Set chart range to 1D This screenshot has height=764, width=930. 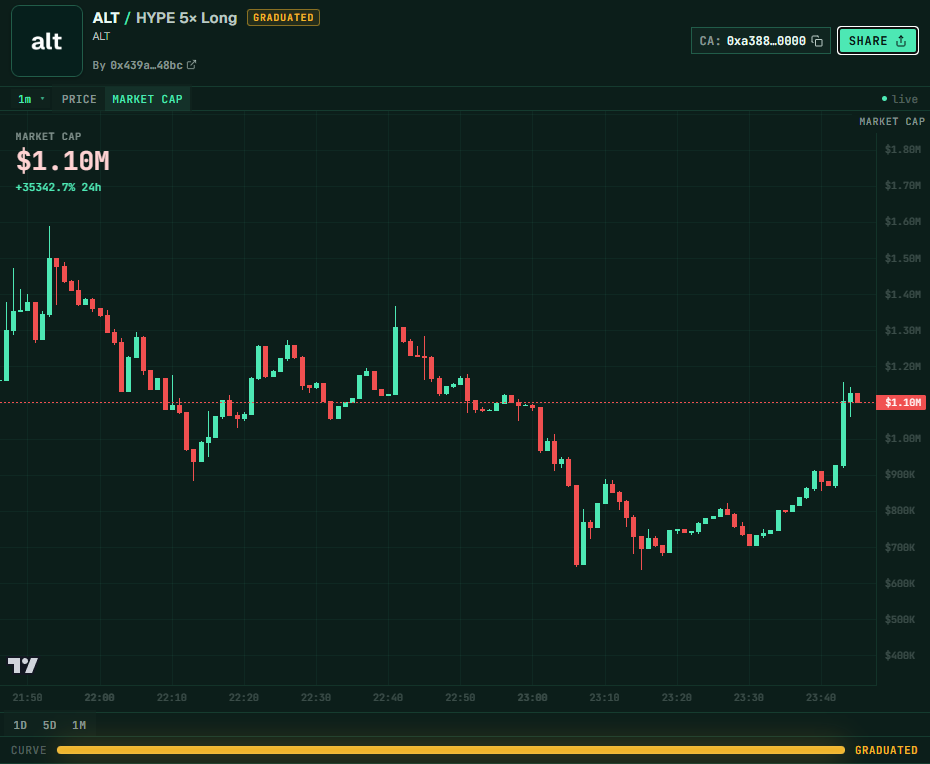[20, 725]
